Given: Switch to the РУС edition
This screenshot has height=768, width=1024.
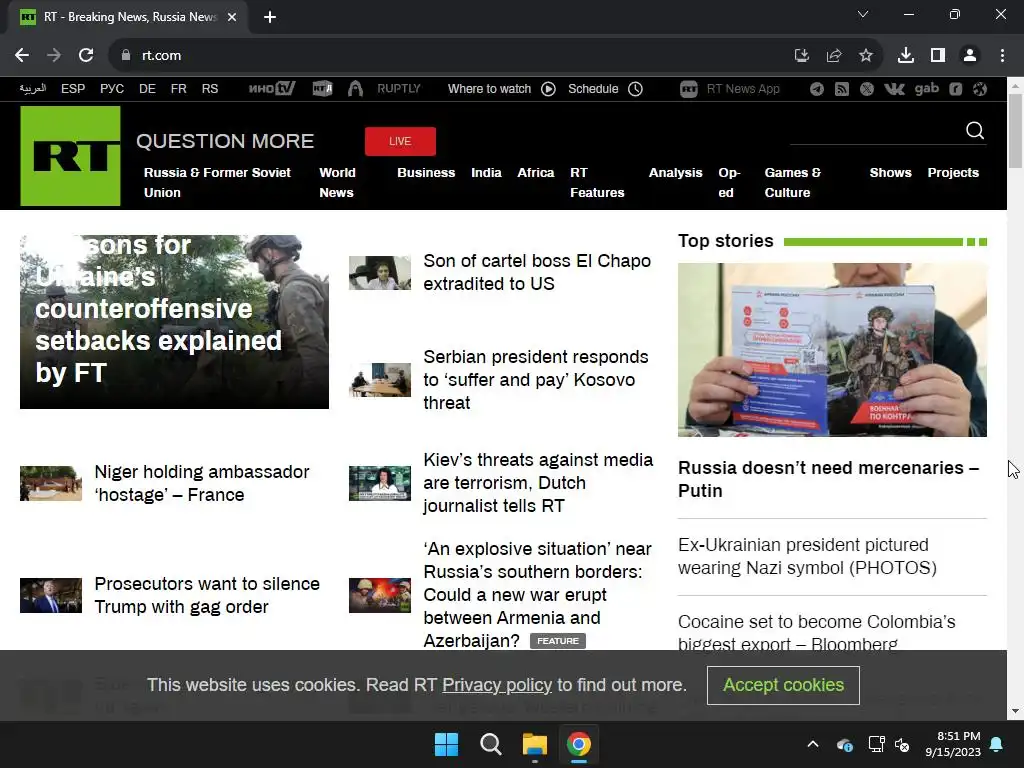Looking at the screenshot, I should point(112,89).
